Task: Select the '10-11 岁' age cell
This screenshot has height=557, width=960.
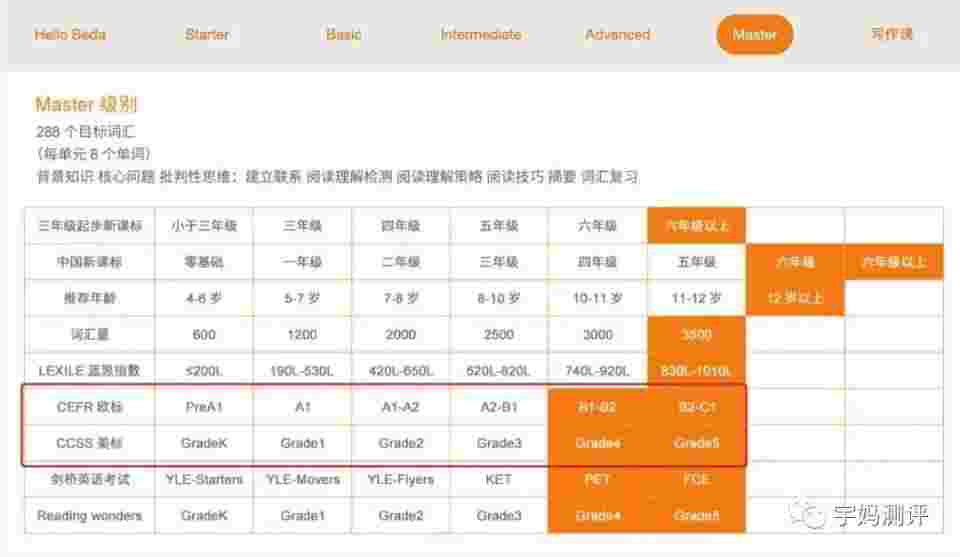Action: pos(598,298)
